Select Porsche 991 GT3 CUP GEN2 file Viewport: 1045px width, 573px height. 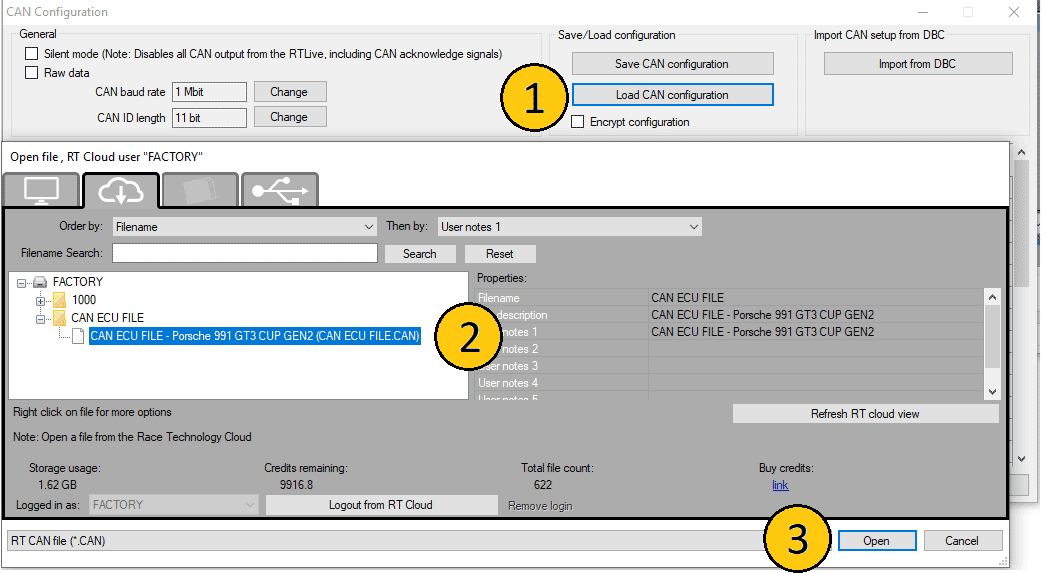(254, 336)
